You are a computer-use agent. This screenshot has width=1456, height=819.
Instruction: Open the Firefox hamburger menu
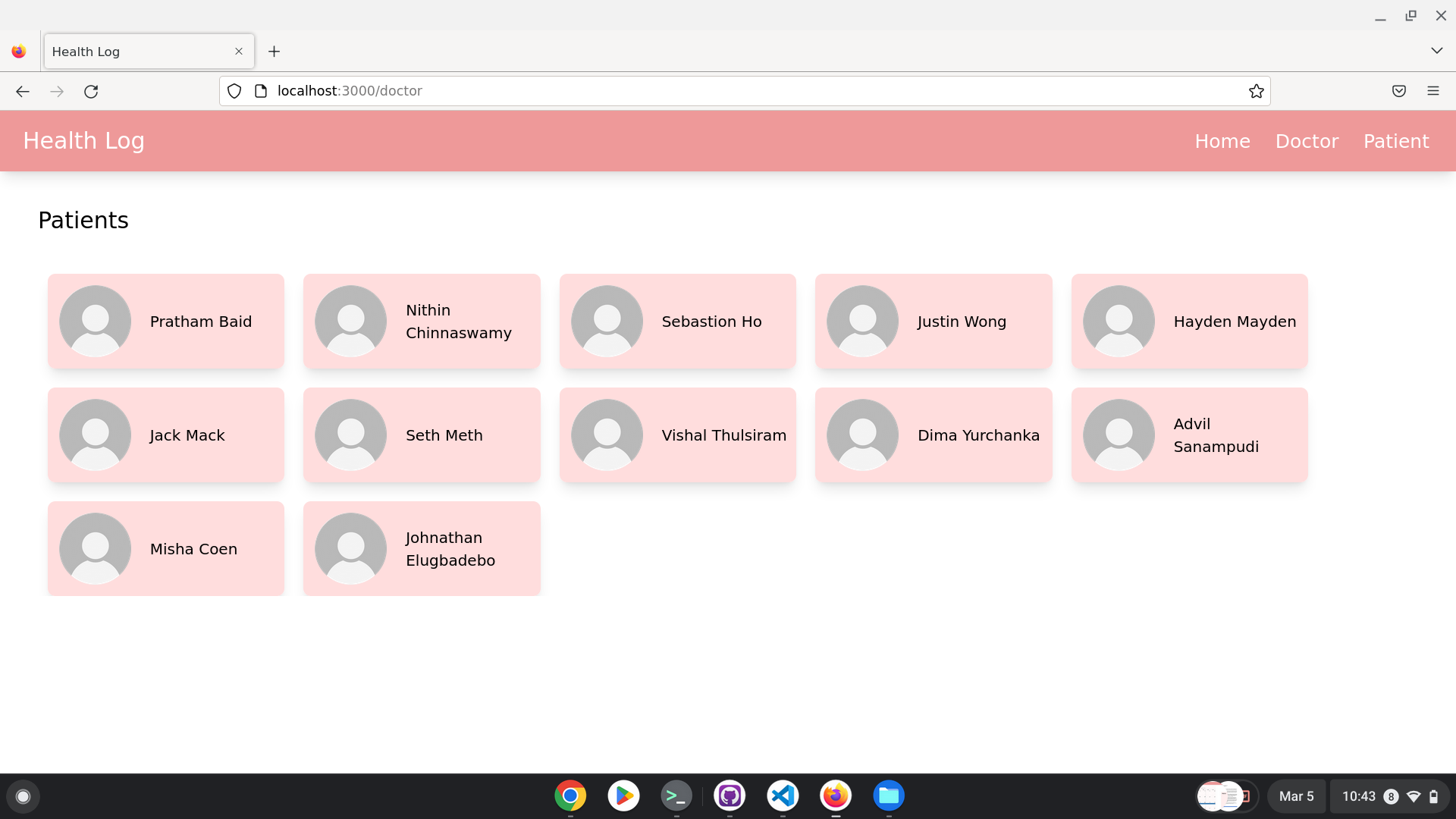(x=1432, y=91)
